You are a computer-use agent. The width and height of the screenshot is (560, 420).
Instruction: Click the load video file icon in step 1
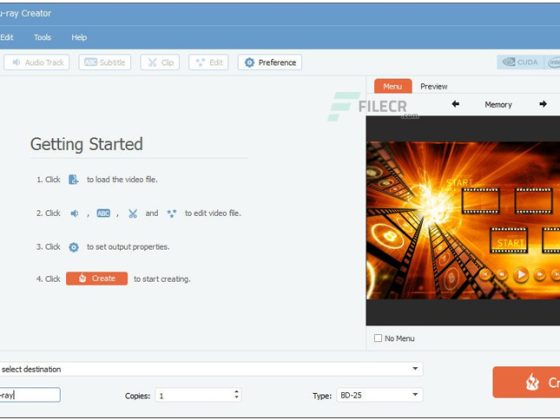[x=73, y=179]
